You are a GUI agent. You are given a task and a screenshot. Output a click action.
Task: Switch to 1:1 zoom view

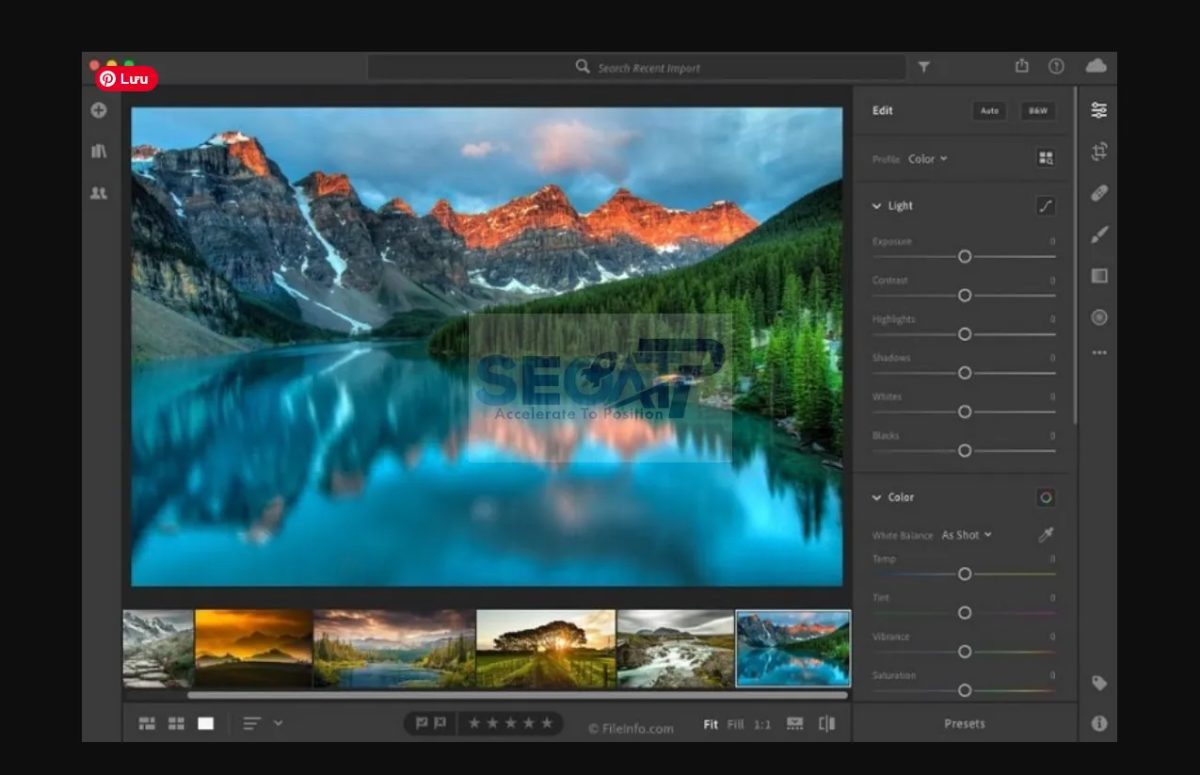click(x=760, y=723)
